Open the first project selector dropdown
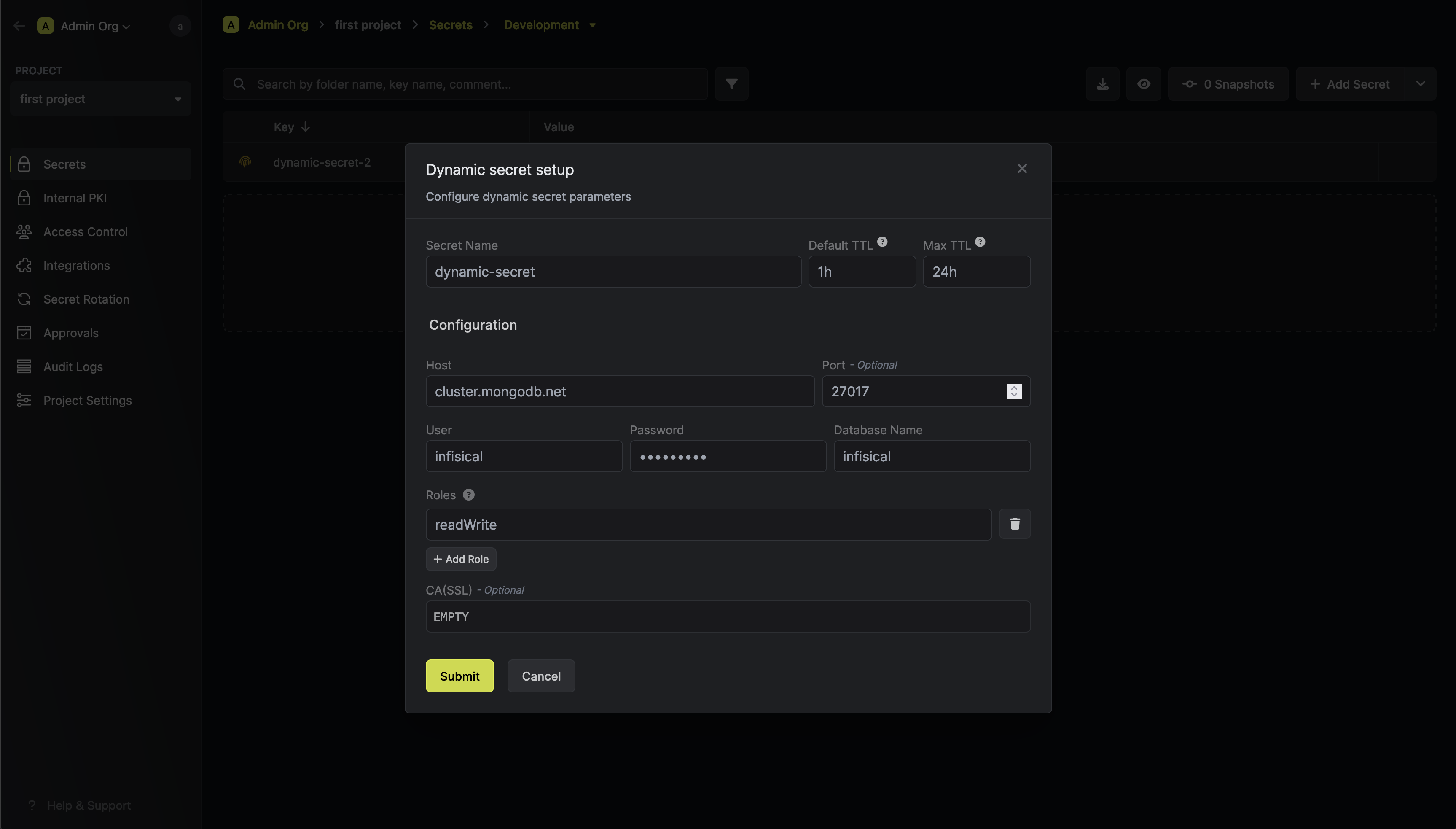The height and width of the screenshot is (829, 1456). 100,99
